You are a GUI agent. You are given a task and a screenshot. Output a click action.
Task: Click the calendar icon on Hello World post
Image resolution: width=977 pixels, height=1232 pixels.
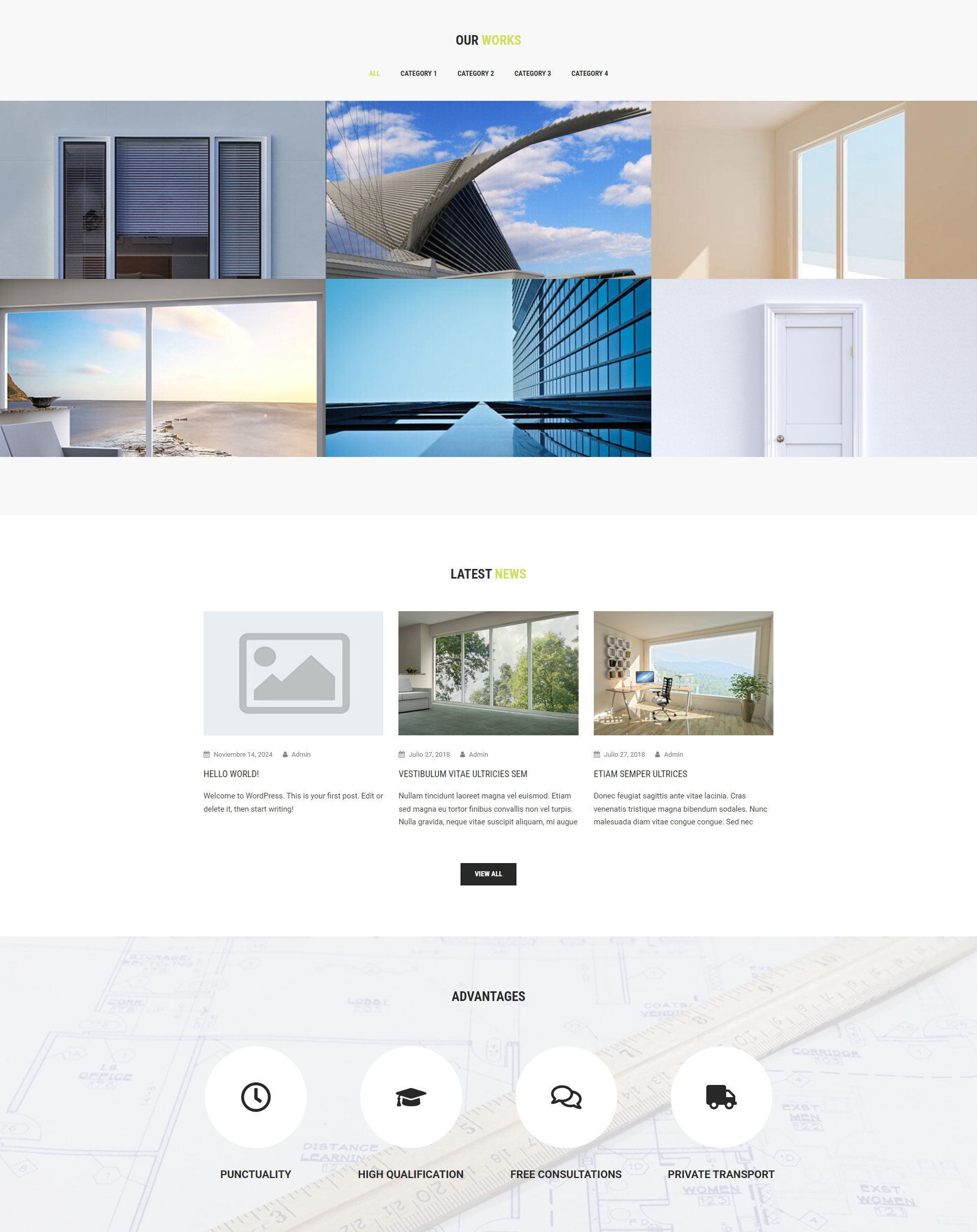coord(206,753)
